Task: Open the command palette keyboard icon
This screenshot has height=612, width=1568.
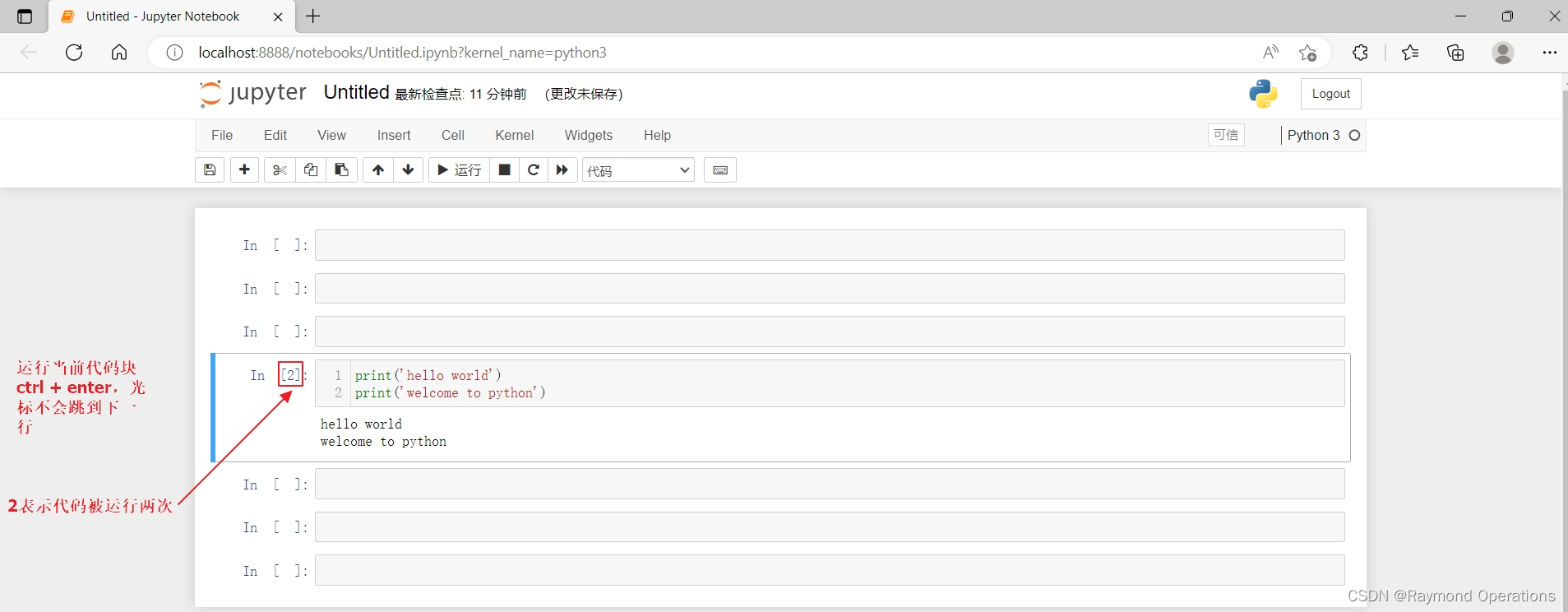Action: (720, 170)
